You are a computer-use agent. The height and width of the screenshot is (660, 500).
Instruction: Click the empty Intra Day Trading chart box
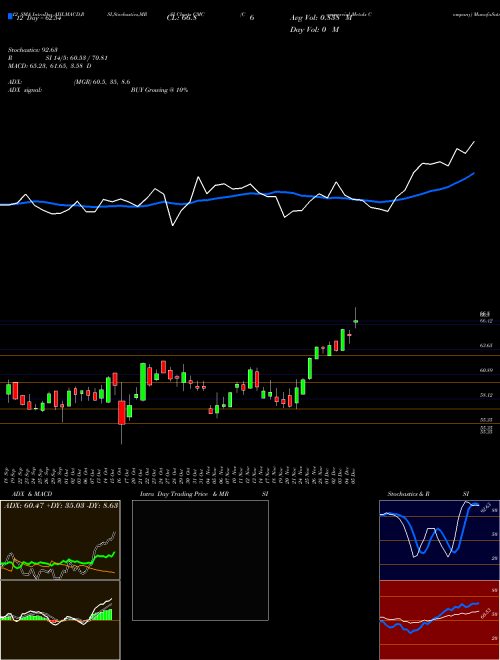pyautogui.click(x=200, y=560)
